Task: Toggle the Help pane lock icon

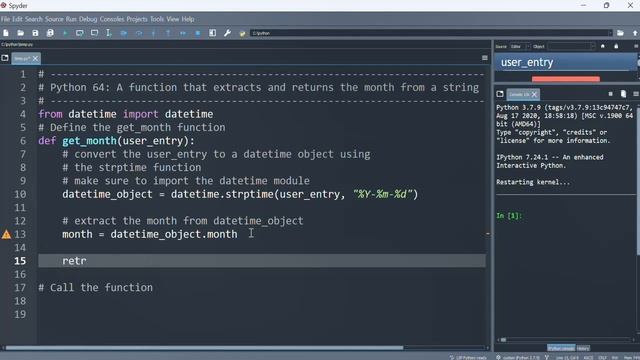Action: pos(616,46)
